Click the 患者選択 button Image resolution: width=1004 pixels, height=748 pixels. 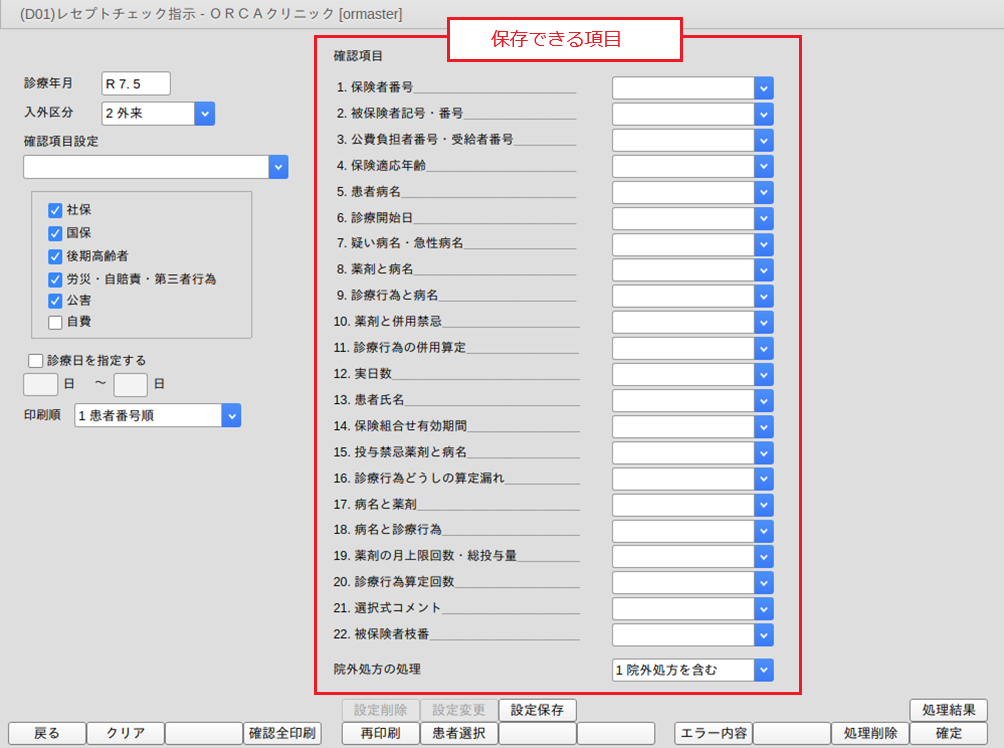[x=459, y=734]
